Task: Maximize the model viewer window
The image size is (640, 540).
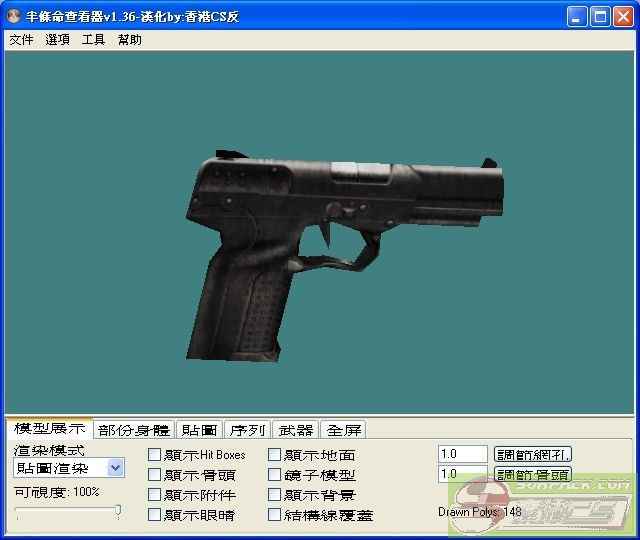Action: tap(600, 17)
